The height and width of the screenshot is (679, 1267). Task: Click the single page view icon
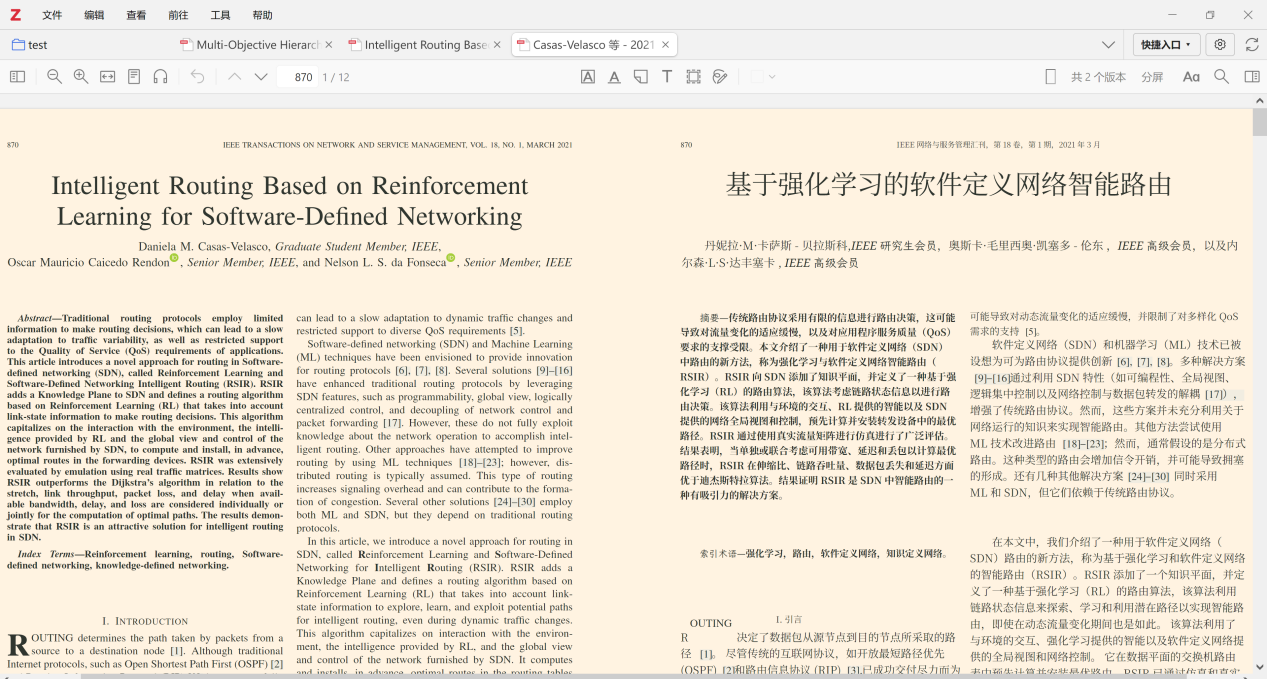pos(1050,77)
